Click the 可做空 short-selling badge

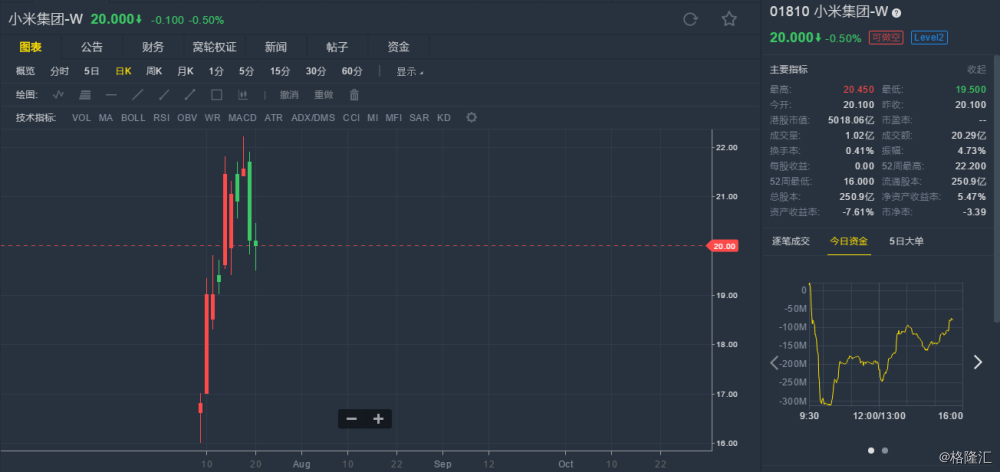886,38
